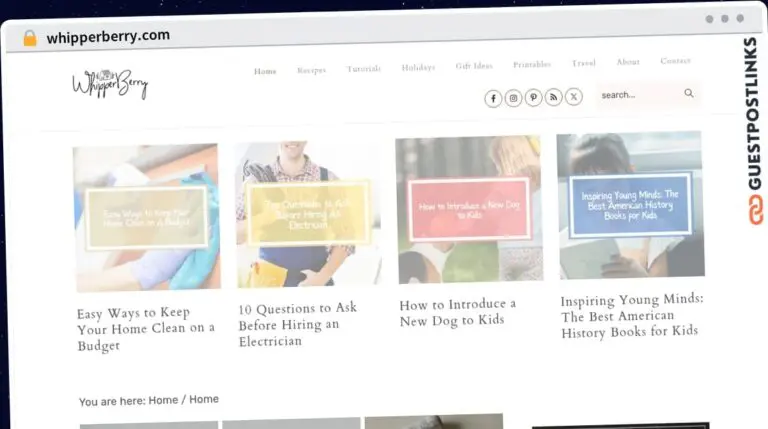The width and height of the screenshot is (768, 429).
Task: Read 'Inspiring Young Minds' history books article
Action: [632, 316]
